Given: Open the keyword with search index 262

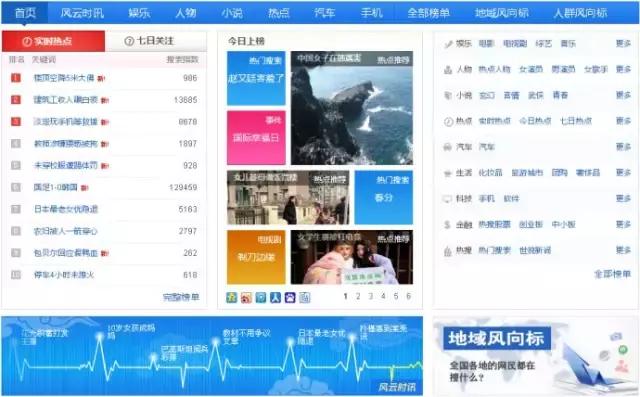Looking at the screenshot, I should (66, 253).
